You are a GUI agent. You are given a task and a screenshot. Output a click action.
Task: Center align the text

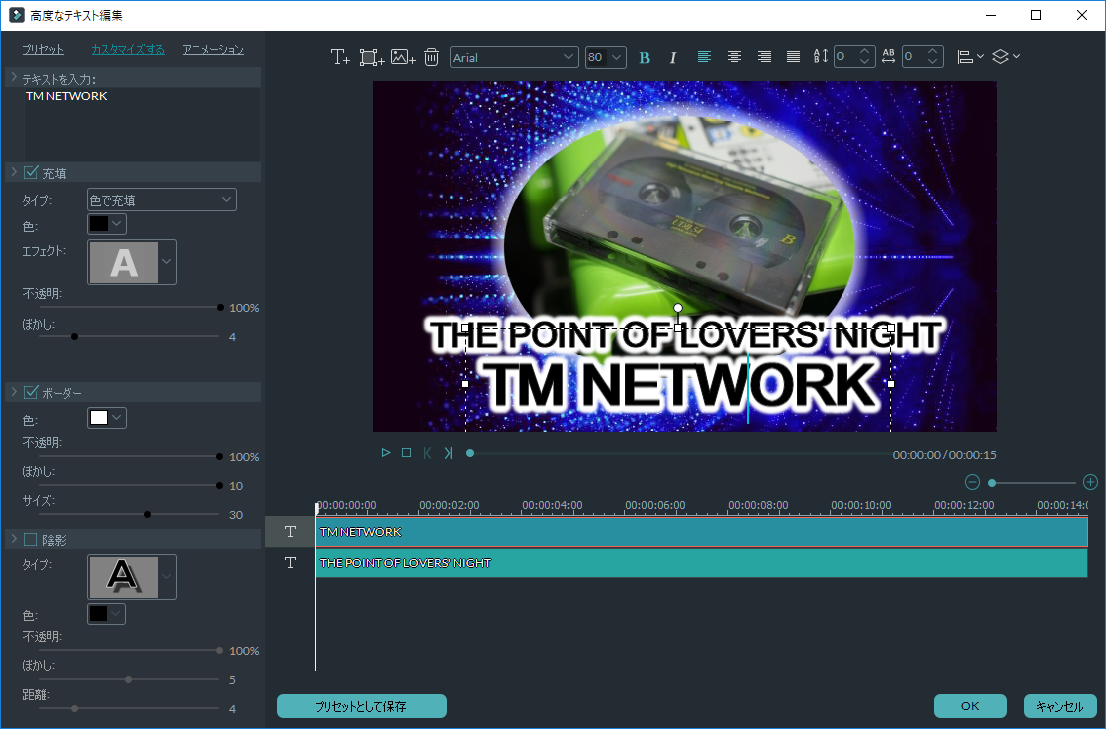point(734,57)
